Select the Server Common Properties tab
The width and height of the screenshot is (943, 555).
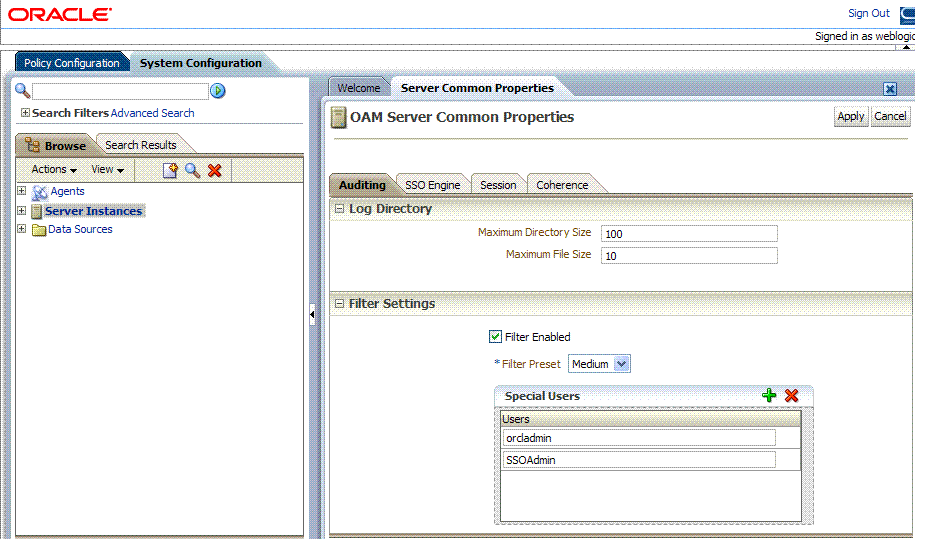pos(477,88)
